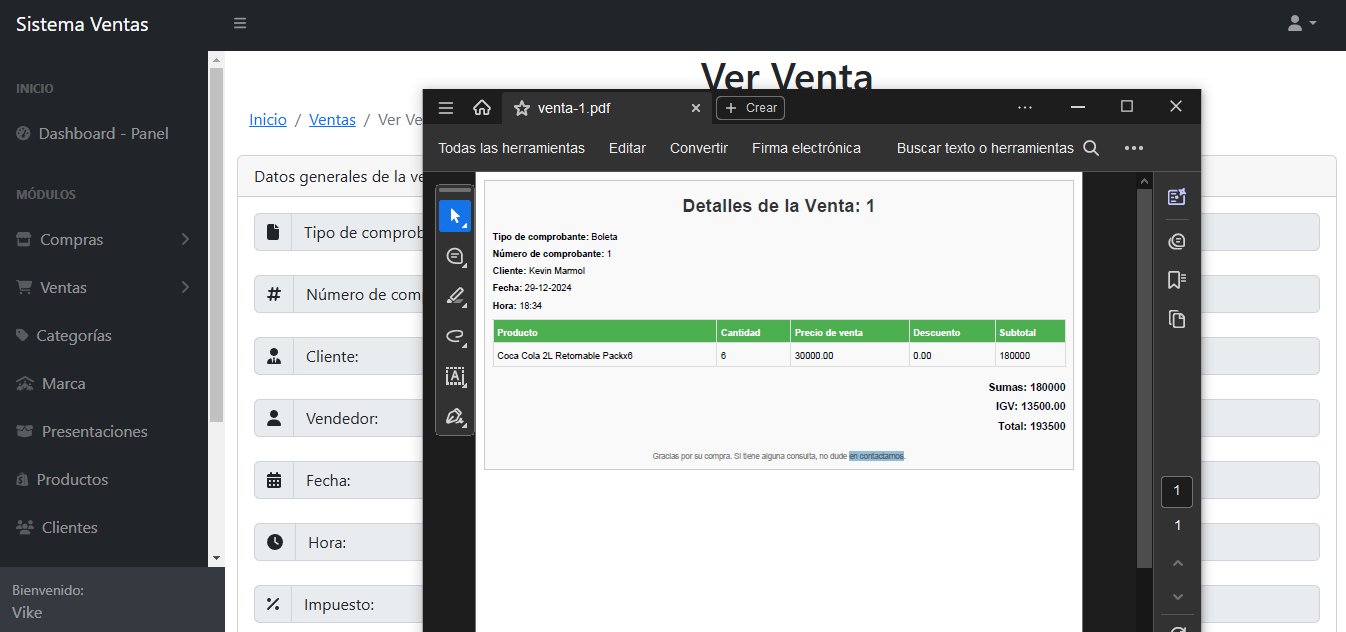
Task: Open the search text magnifier in Acrobat
Action: 1091,147
